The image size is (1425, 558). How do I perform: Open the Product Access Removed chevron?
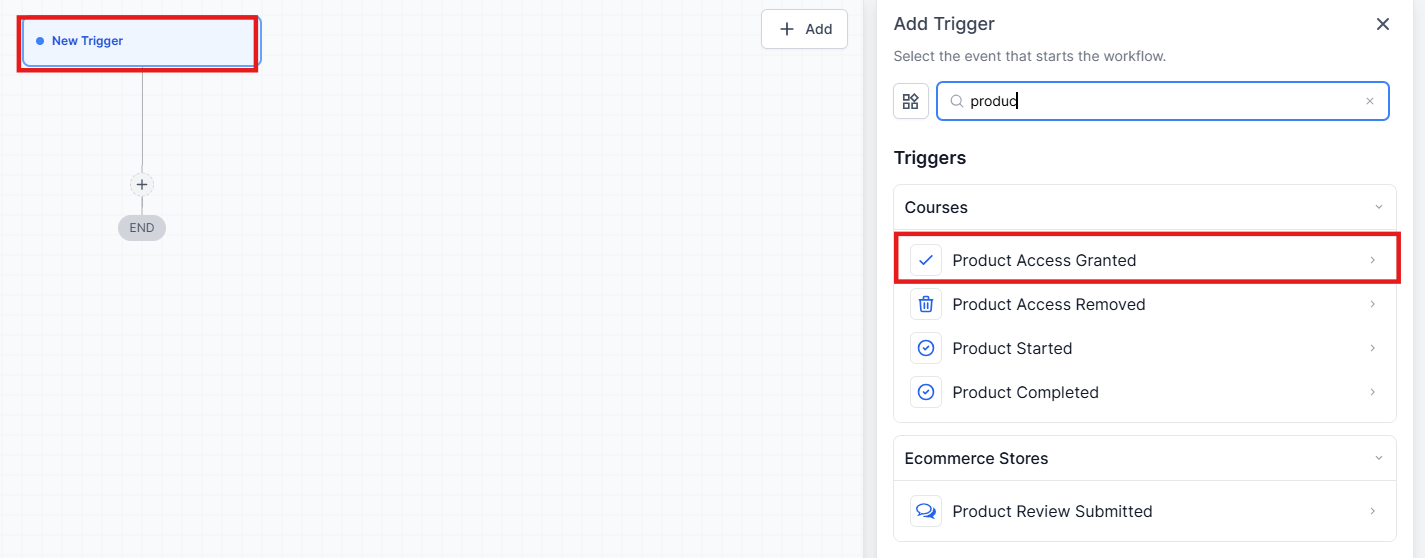click(1372, 304)
